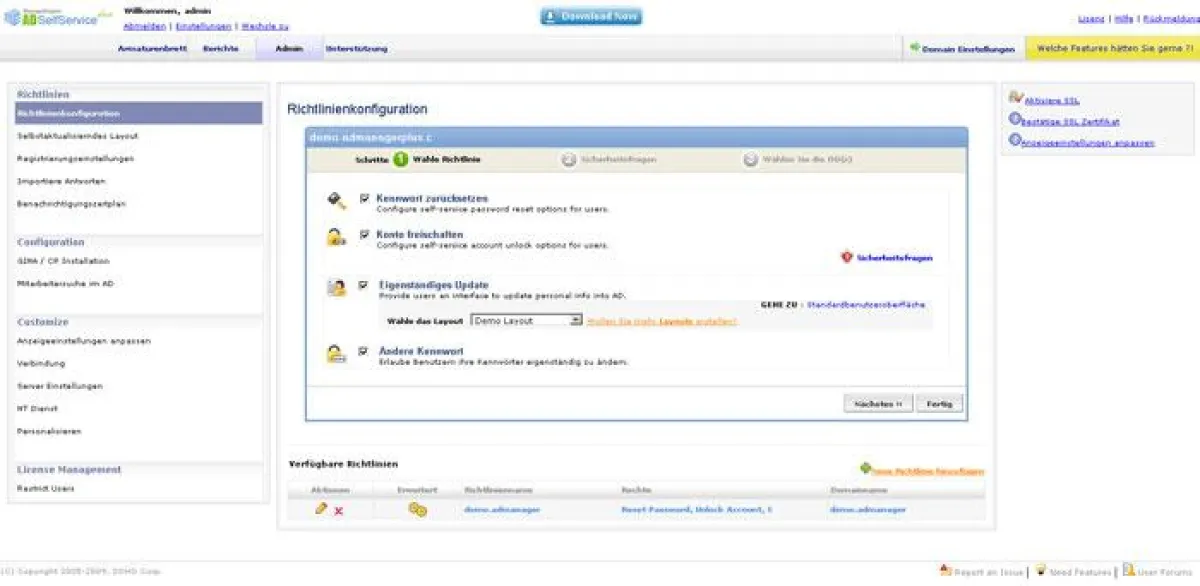
Task: Click the grey step 2 circle
Action: (569, 159)
